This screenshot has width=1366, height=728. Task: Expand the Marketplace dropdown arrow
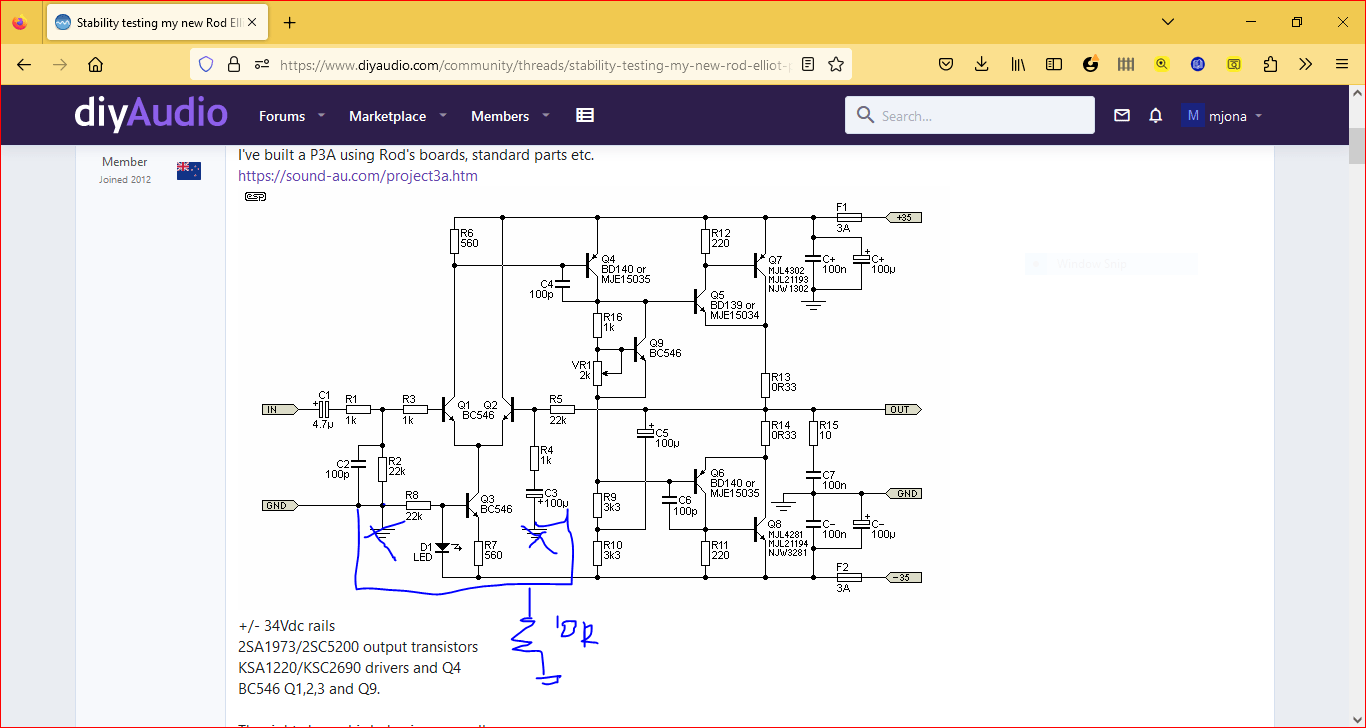[444, 116]
